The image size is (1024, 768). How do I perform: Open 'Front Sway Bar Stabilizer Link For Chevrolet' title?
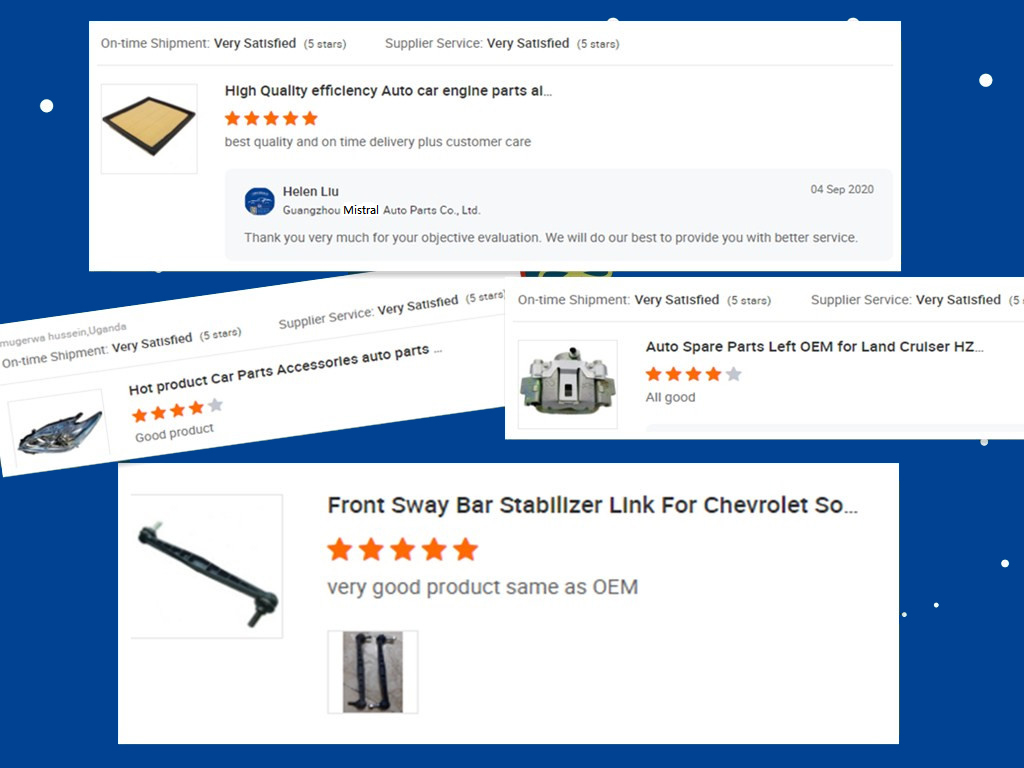[592, 505]
